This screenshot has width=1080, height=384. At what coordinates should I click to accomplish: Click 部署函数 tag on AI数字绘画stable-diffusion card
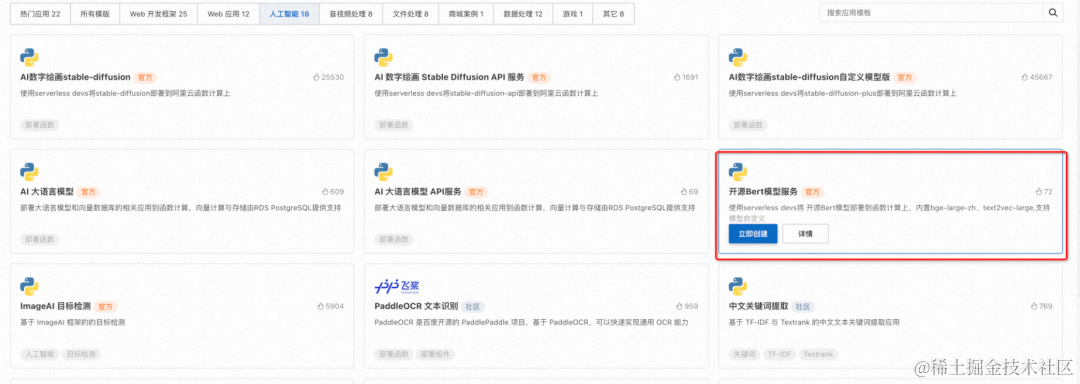click(40, 125)
